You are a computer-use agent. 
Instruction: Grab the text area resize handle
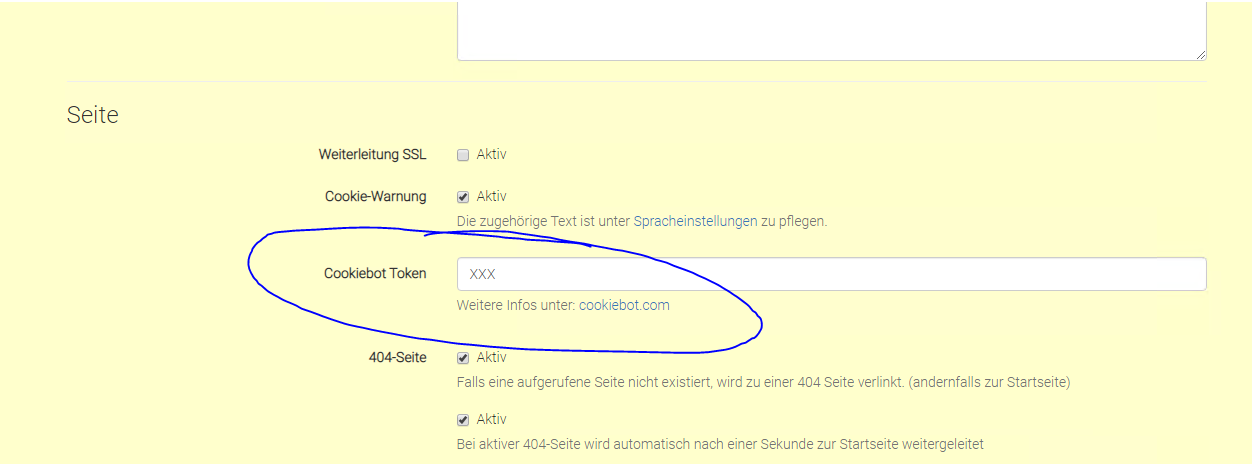click(x=1200, y=54)
